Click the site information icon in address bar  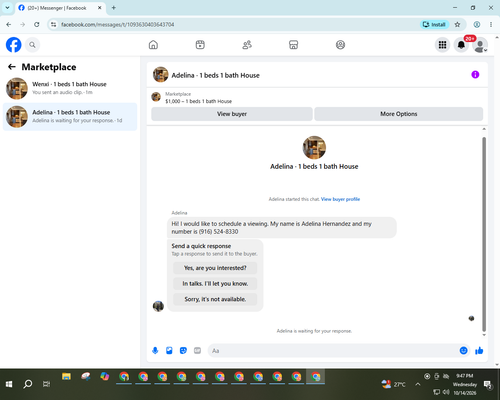[x=54, y=25]
